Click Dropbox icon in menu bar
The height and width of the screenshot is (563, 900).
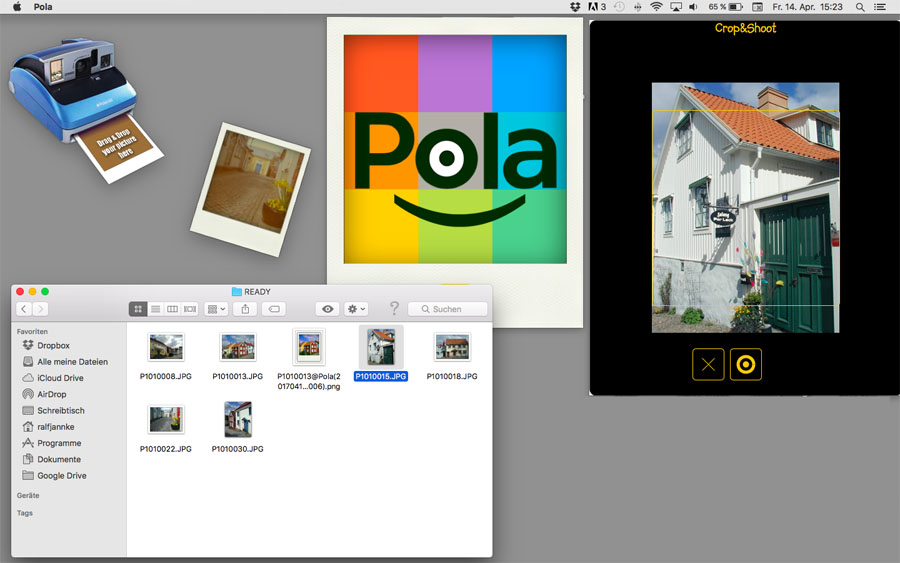tap(575, 7)
